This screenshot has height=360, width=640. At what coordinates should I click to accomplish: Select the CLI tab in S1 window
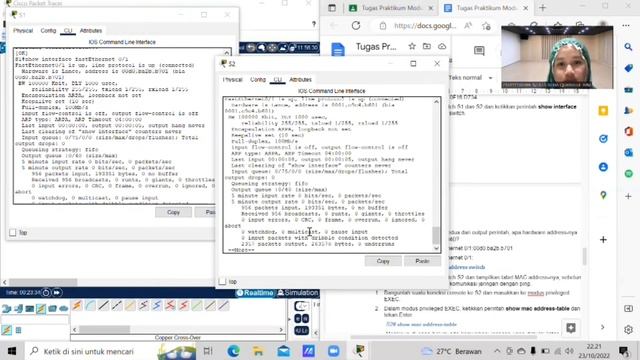point(68,31)
